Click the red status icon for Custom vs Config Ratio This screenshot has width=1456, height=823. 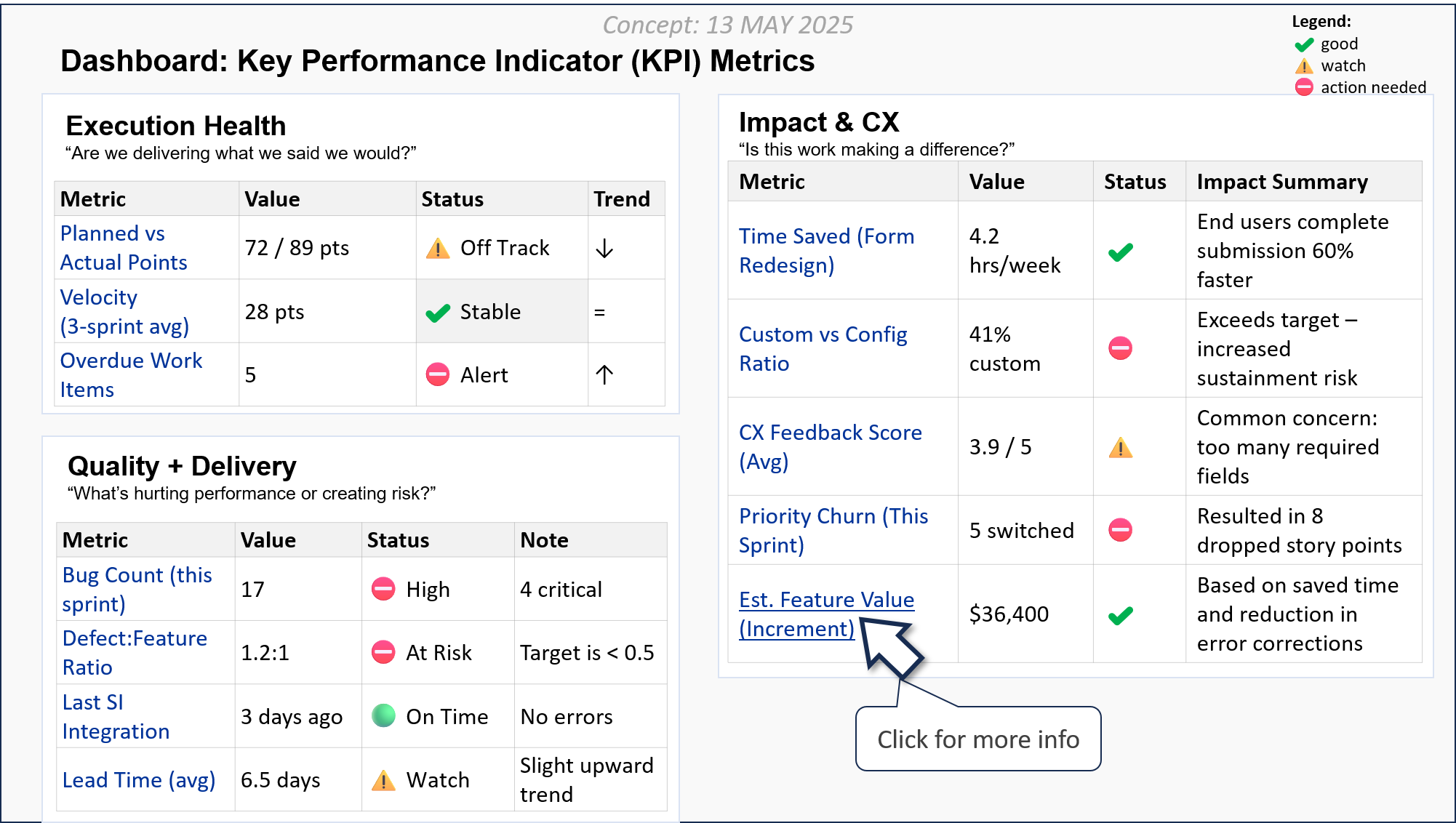click(1120, 348)
